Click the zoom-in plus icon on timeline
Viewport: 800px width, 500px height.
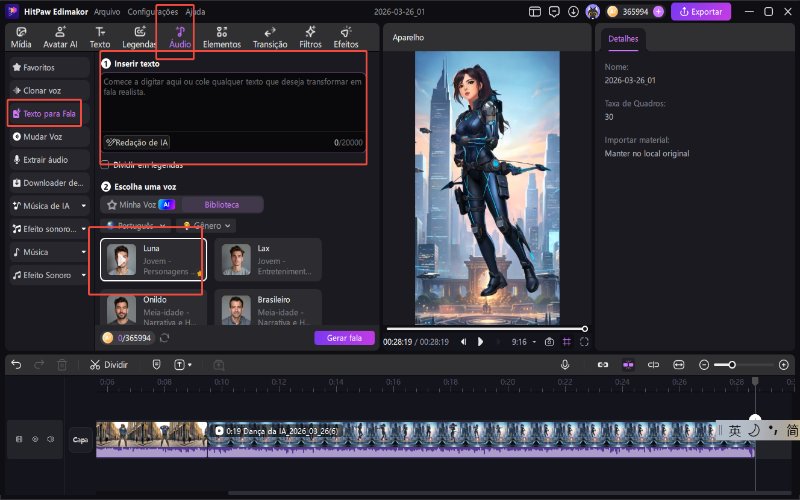[x=783, y=365]
